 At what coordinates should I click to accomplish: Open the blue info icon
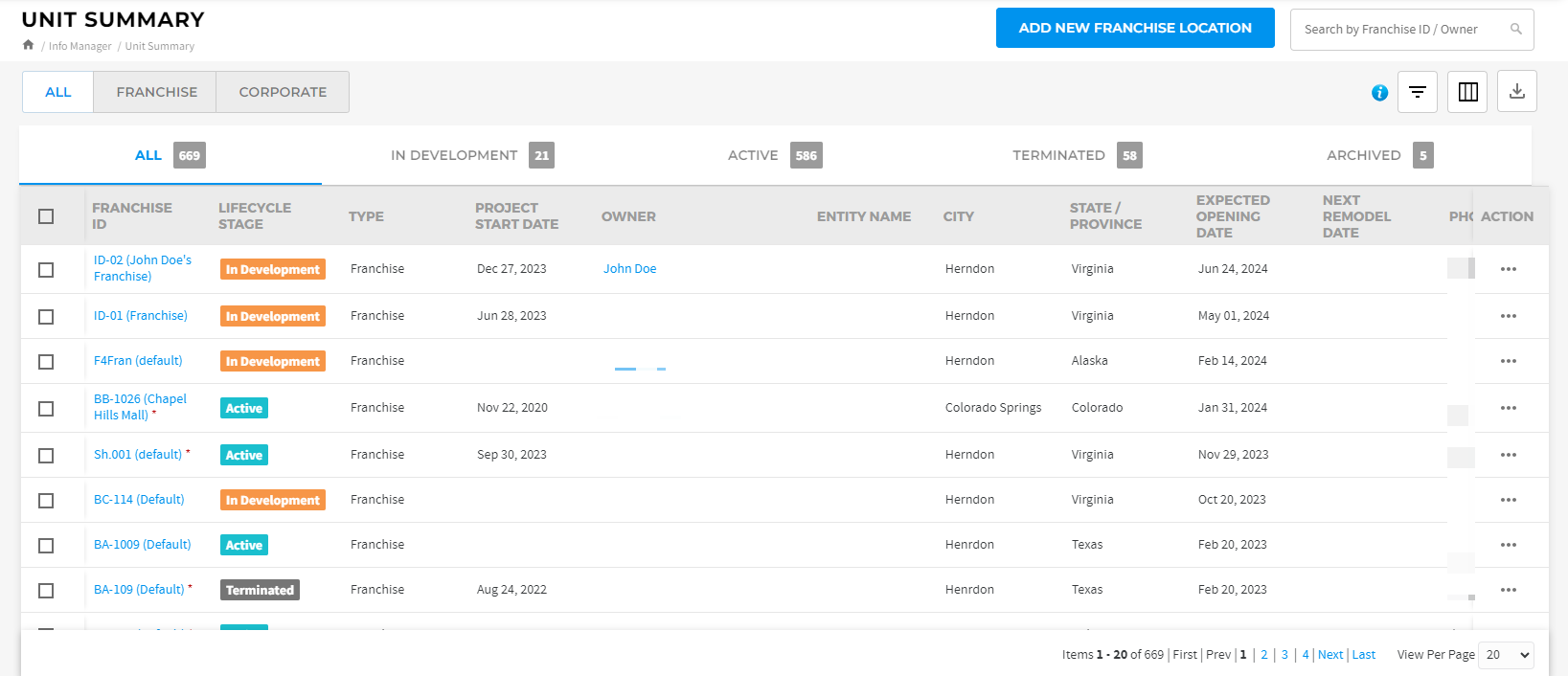coord(1379,93)
